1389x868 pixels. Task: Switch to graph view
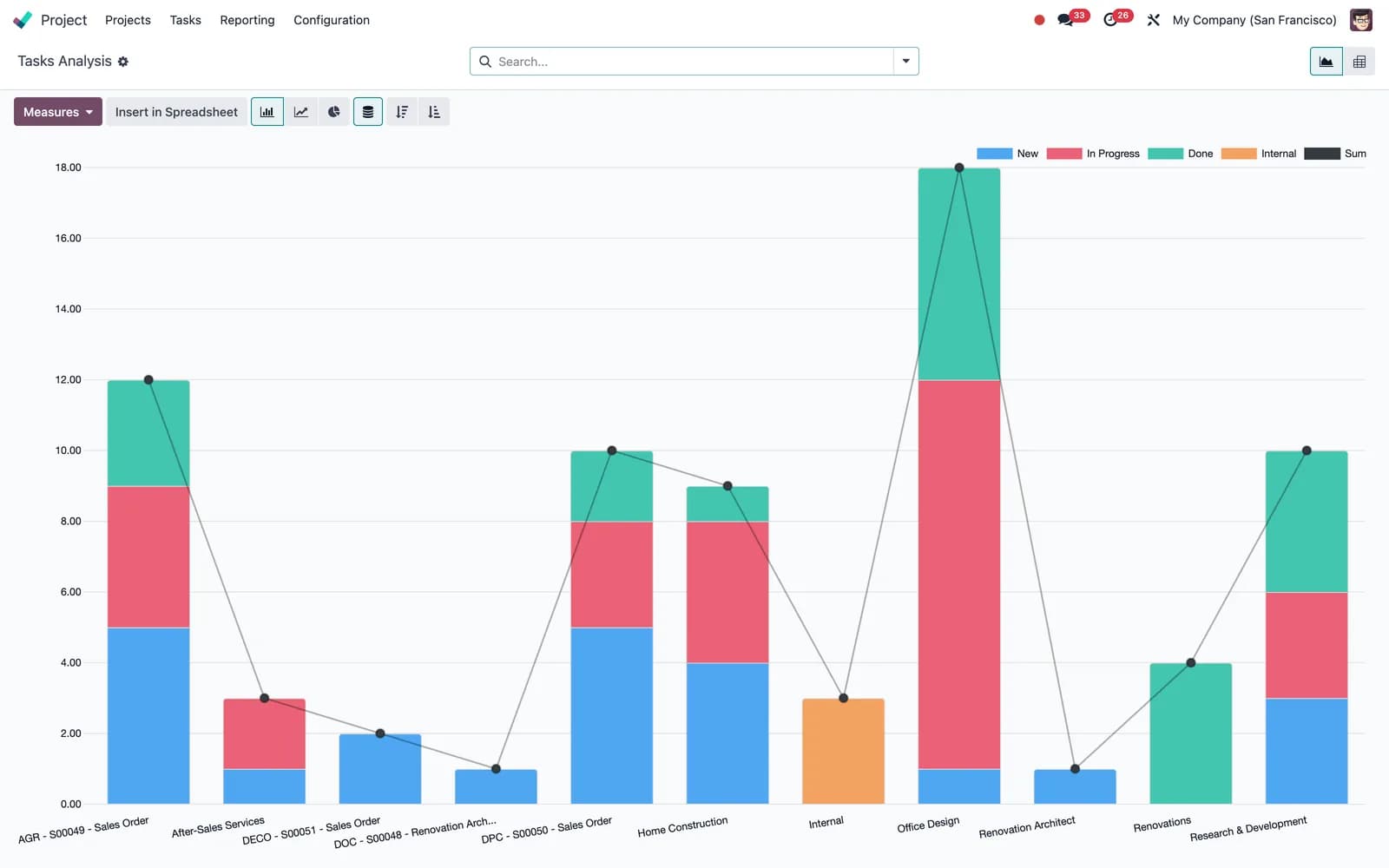pos(1326,62)
